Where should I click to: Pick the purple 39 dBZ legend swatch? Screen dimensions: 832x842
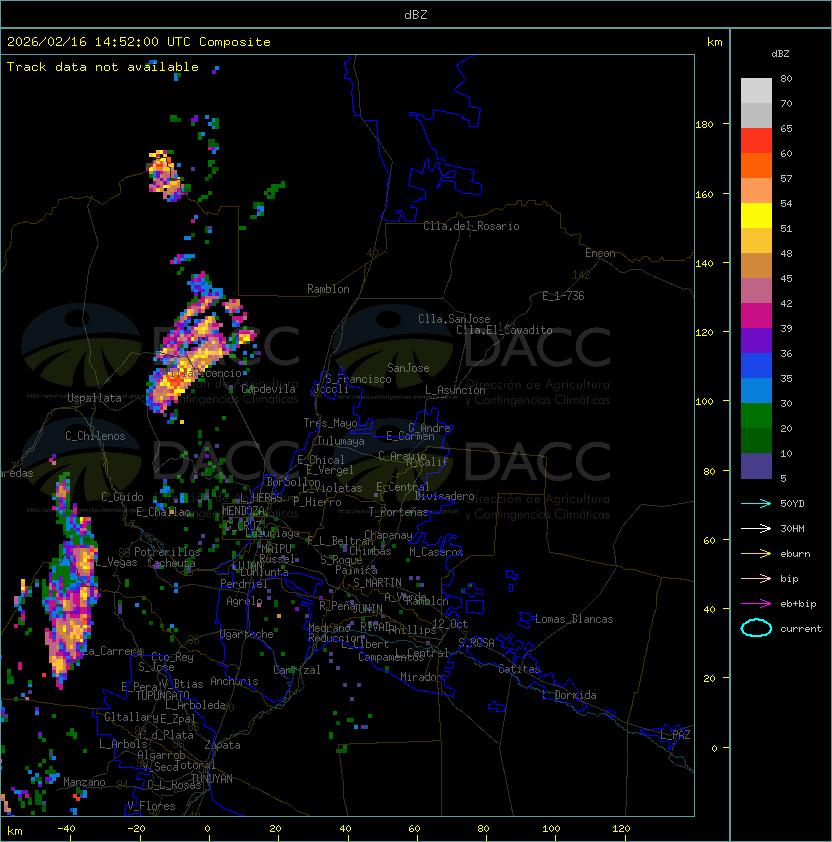pyautogui.click(x=756, y=341)
